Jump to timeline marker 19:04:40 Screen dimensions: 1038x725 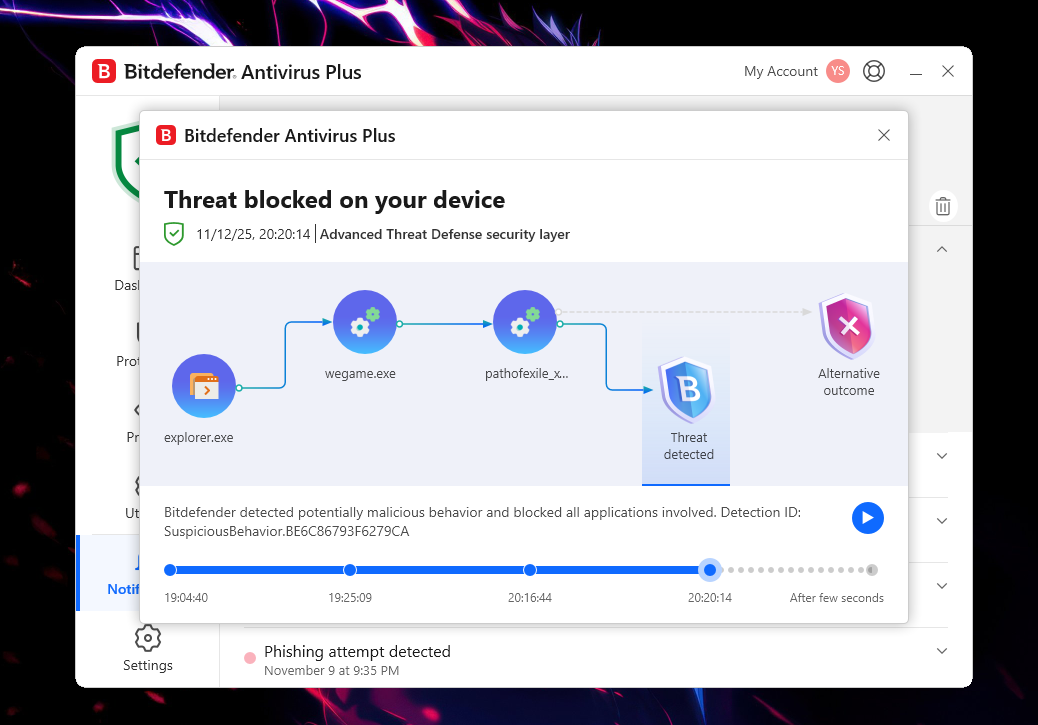point(170,570)
